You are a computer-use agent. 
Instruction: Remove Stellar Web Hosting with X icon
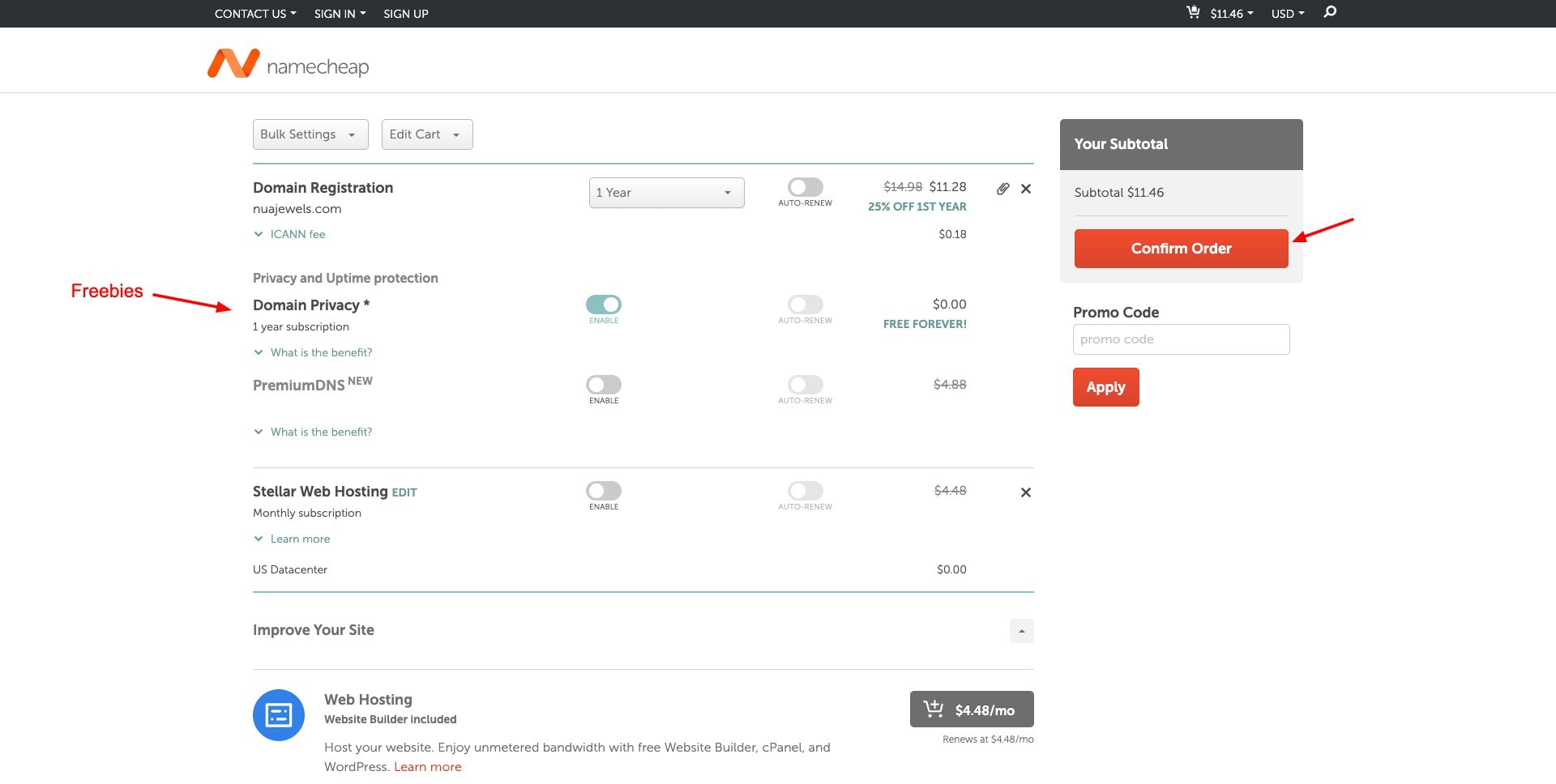pos(1026,492)
